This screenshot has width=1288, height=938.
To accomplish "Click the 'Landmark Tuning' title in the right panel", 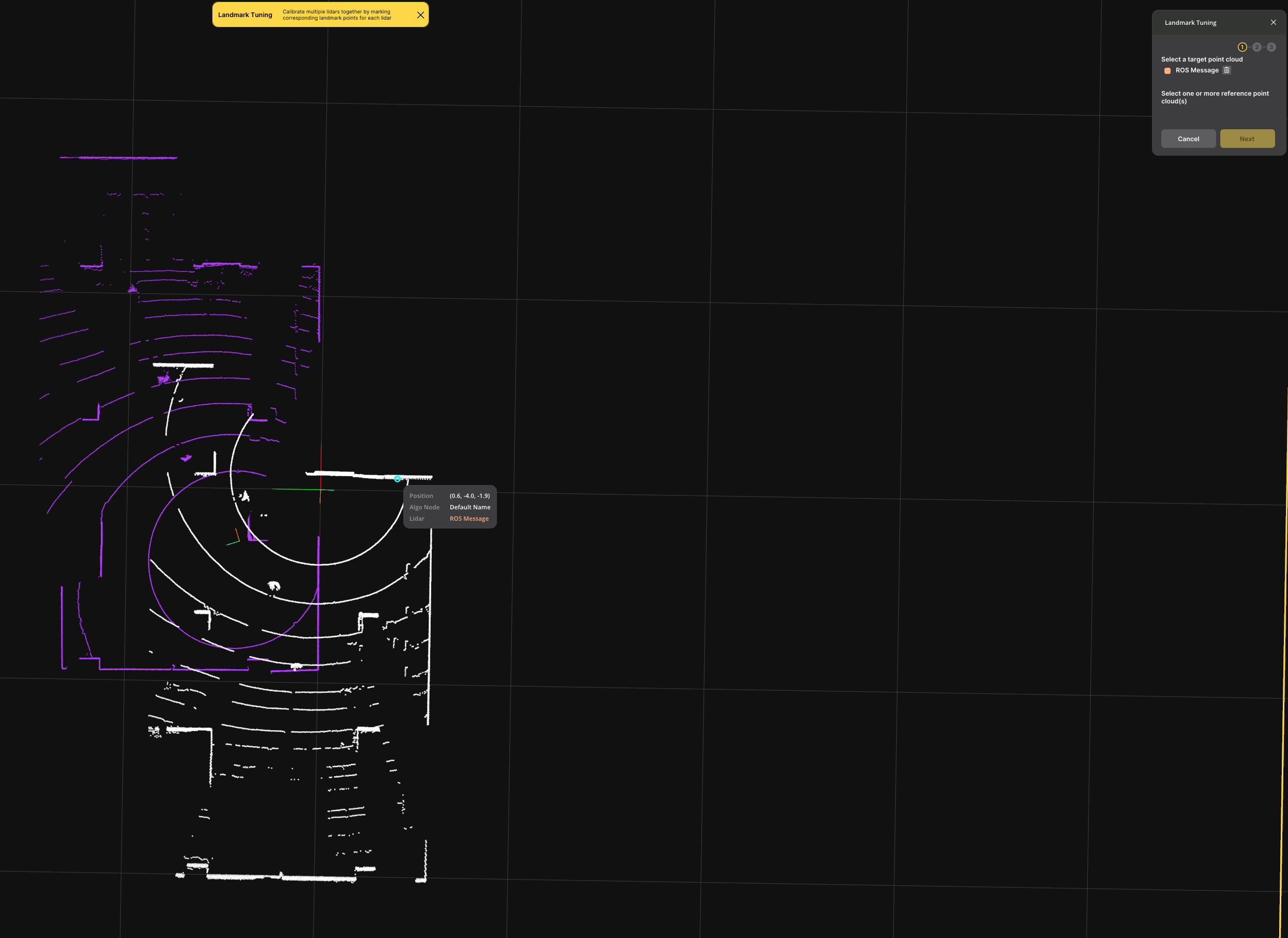I will pos(1190,23).
